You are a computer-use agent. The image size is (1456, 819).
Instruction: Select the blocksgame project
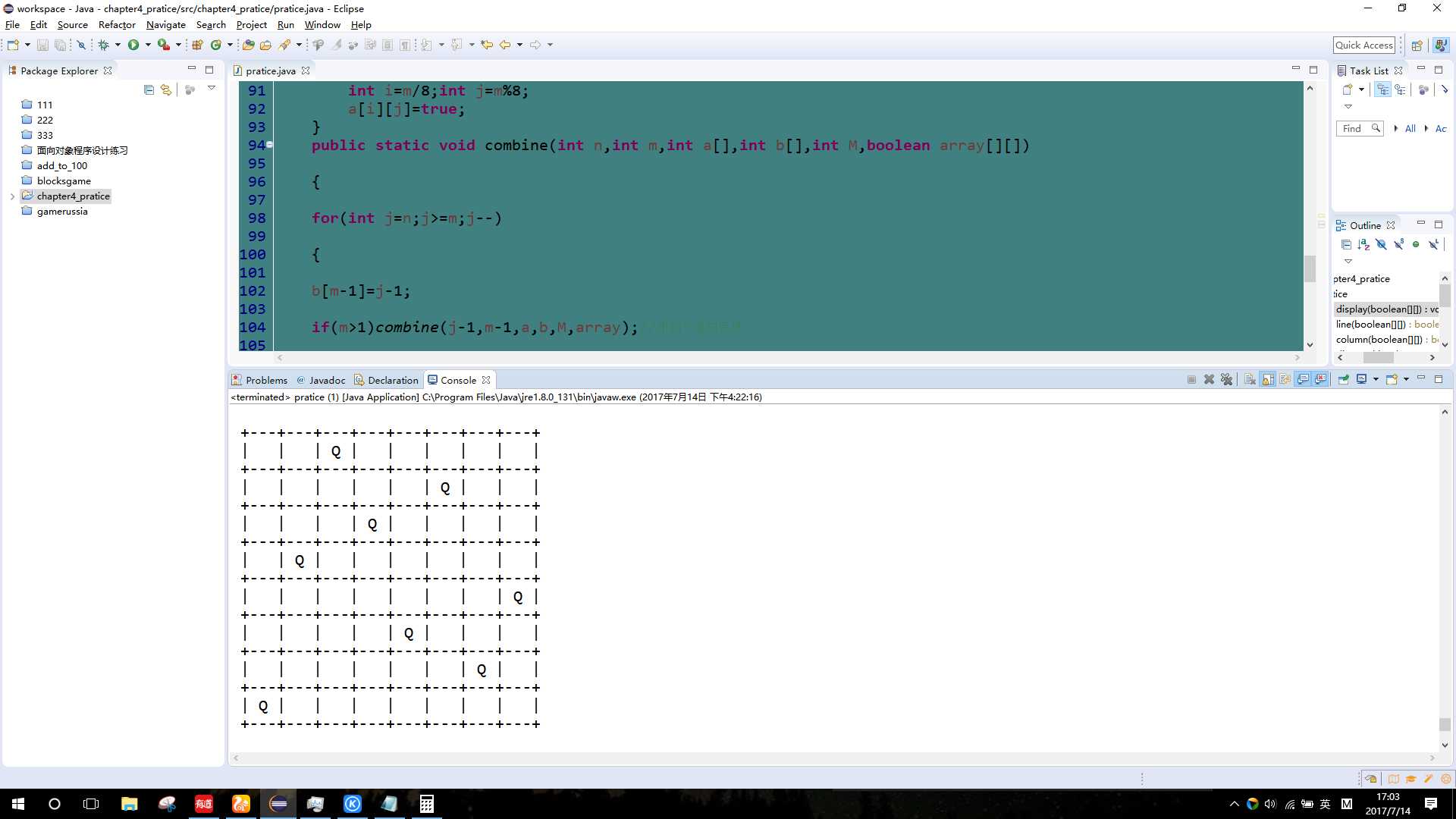point(64,181)
